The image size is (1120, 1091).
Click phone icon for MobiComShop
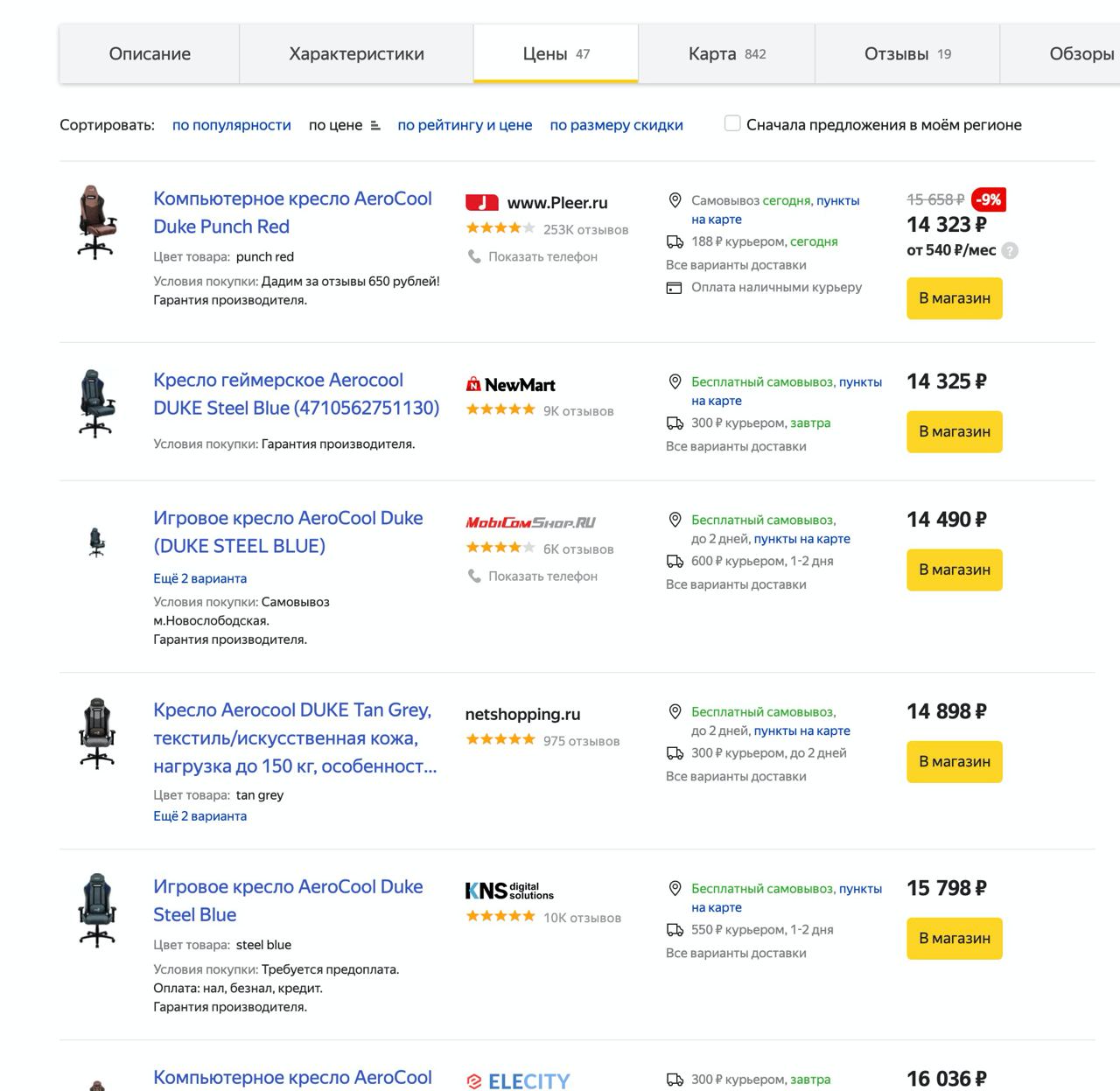tap(474, 576)
